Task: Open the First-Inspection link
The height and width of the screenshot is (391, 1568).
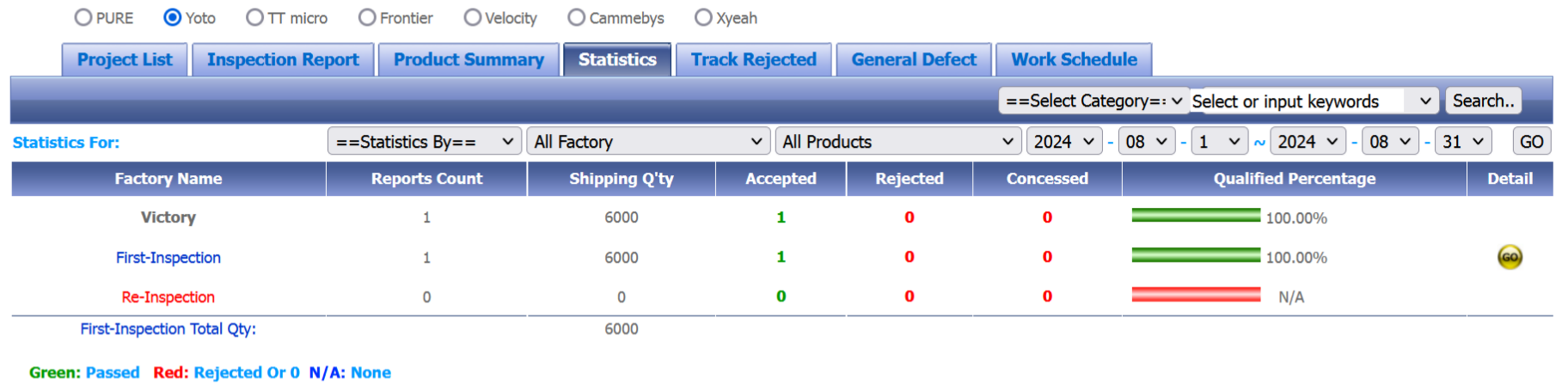Action: click(168, 258)
